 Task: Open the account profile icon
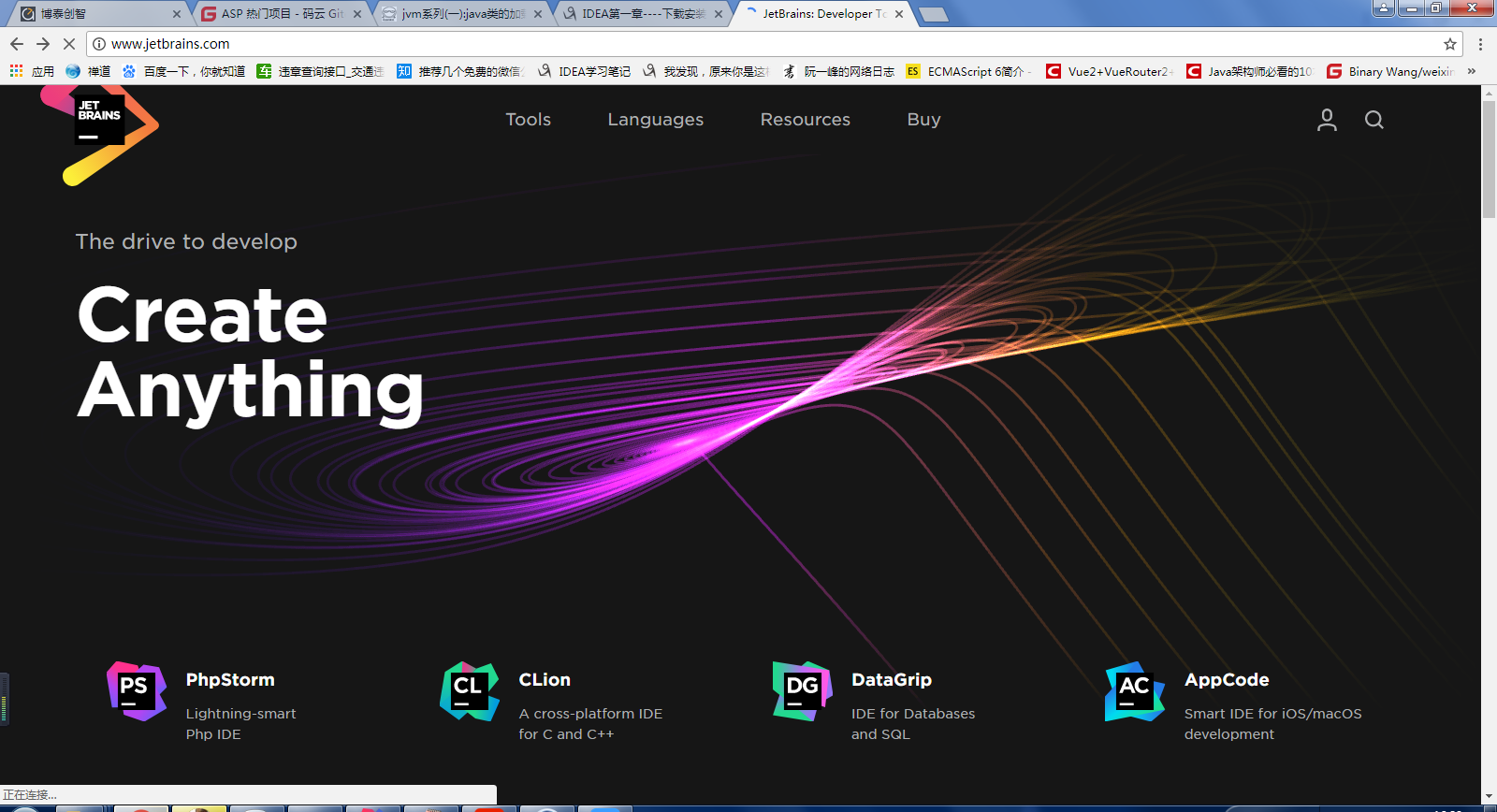[1327, 120]
